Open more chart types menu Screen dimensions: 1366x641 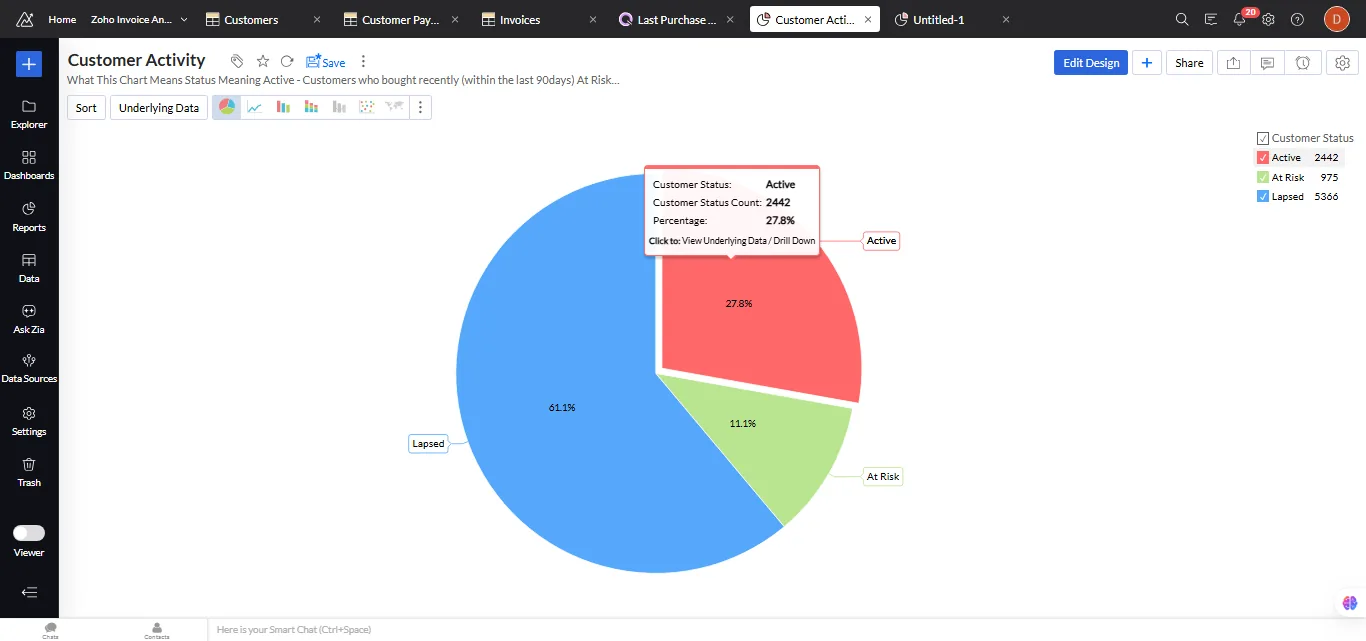point(421,107)
